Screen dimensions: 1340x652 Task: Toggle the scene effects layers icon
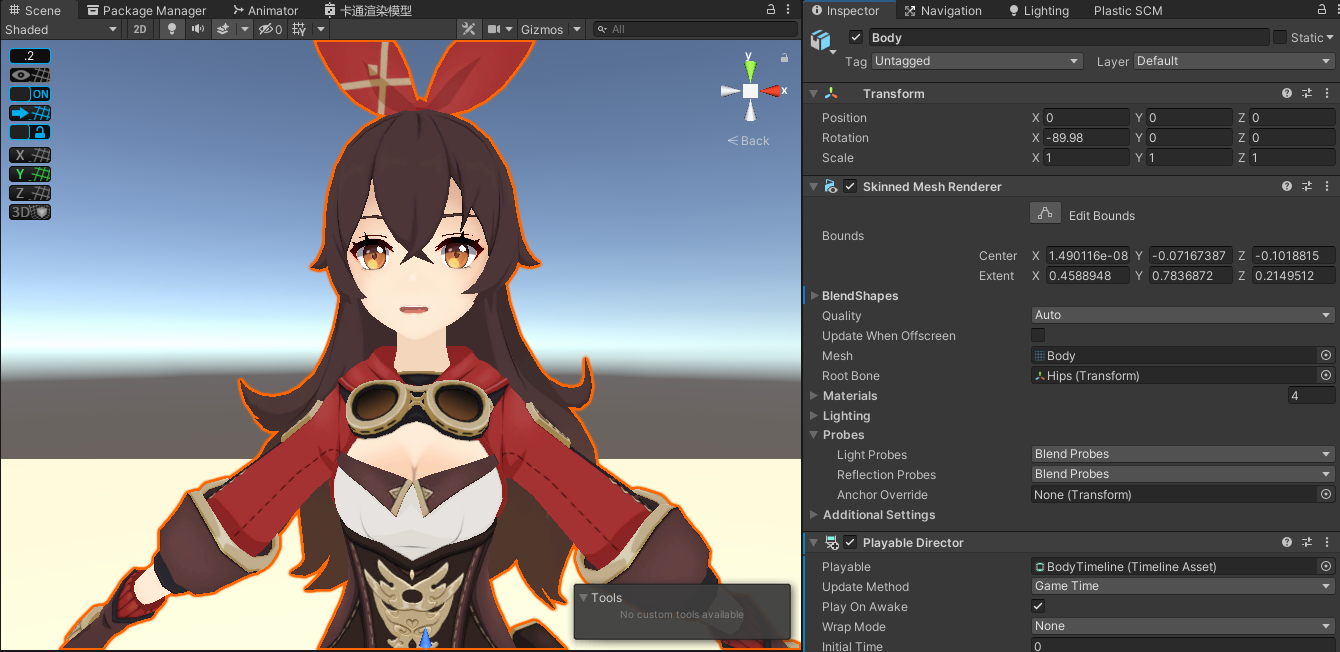coord(224,29)
